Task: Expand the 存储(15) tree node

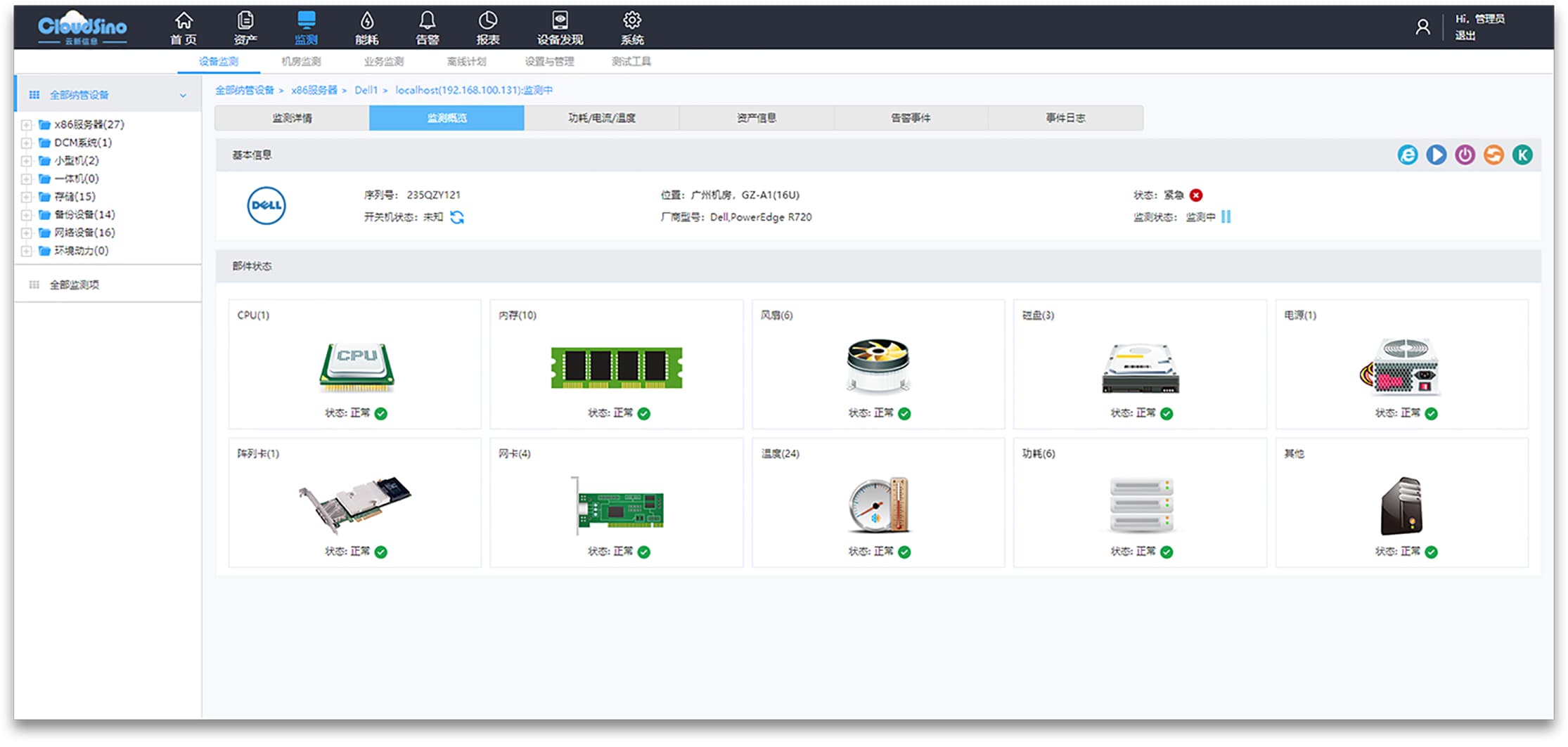Action: click(27, 197)
